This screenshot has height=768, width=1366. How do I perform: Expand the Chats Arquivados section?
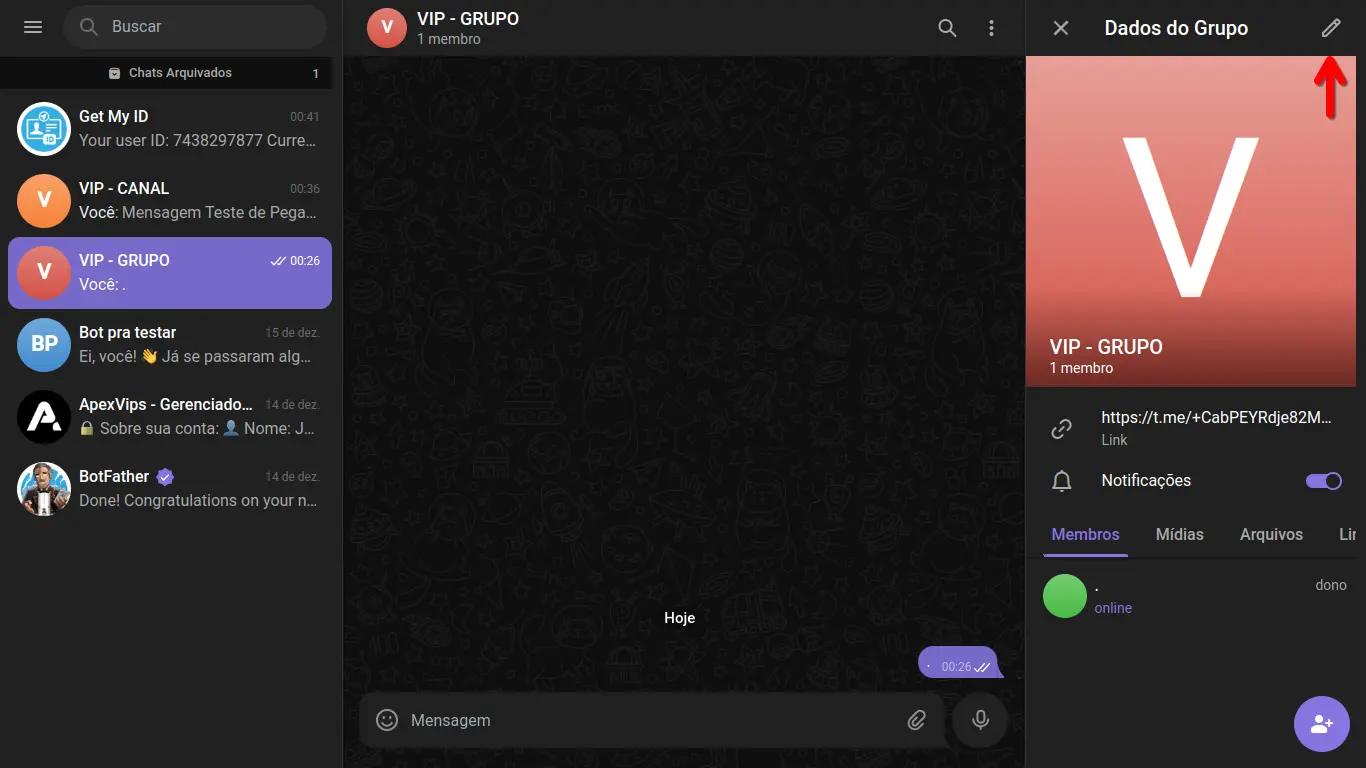click(x=171, y=73)
